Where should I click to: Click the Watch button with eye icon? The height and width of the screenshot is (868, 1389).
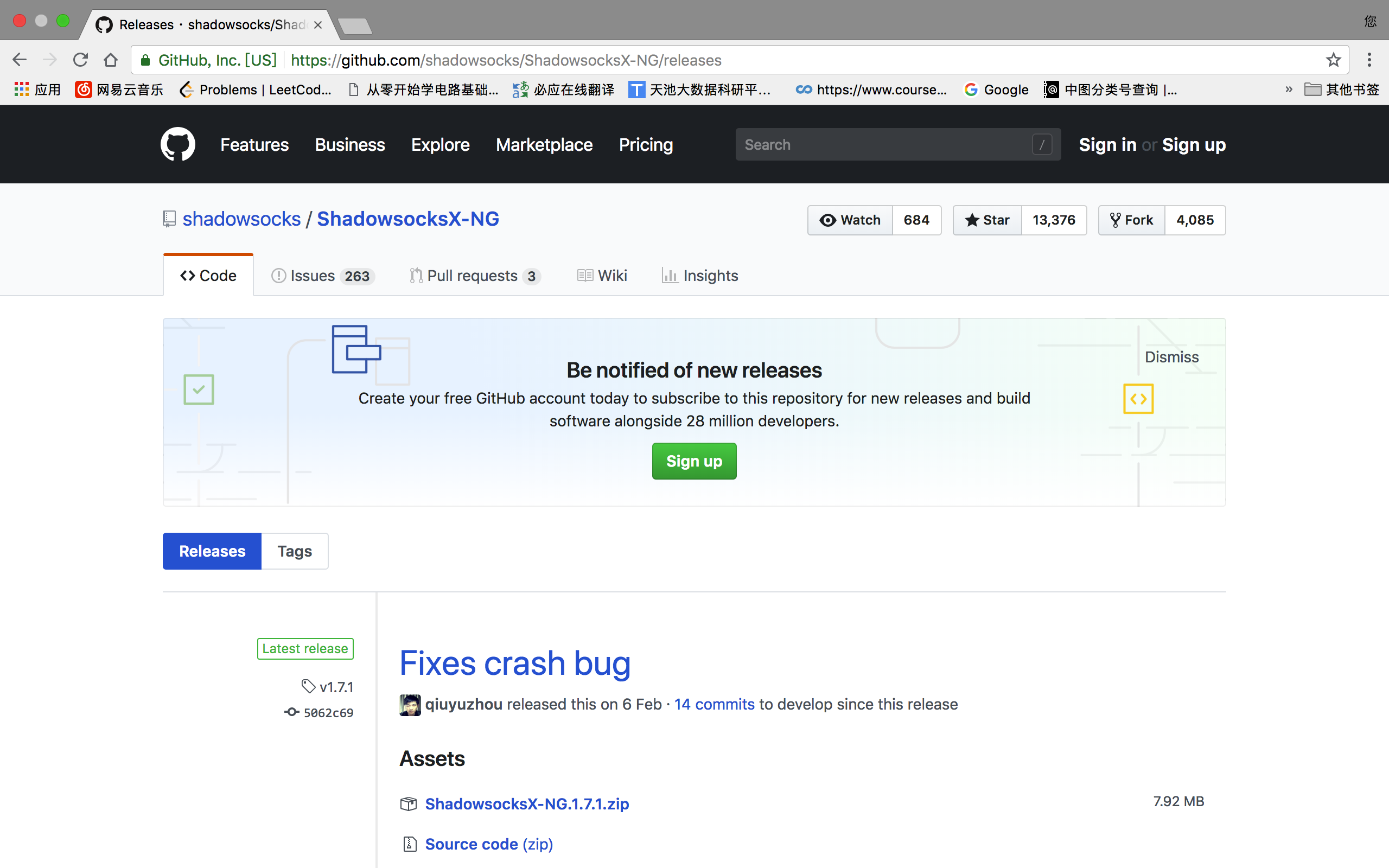pyautogui.click(x=850, y=220)
